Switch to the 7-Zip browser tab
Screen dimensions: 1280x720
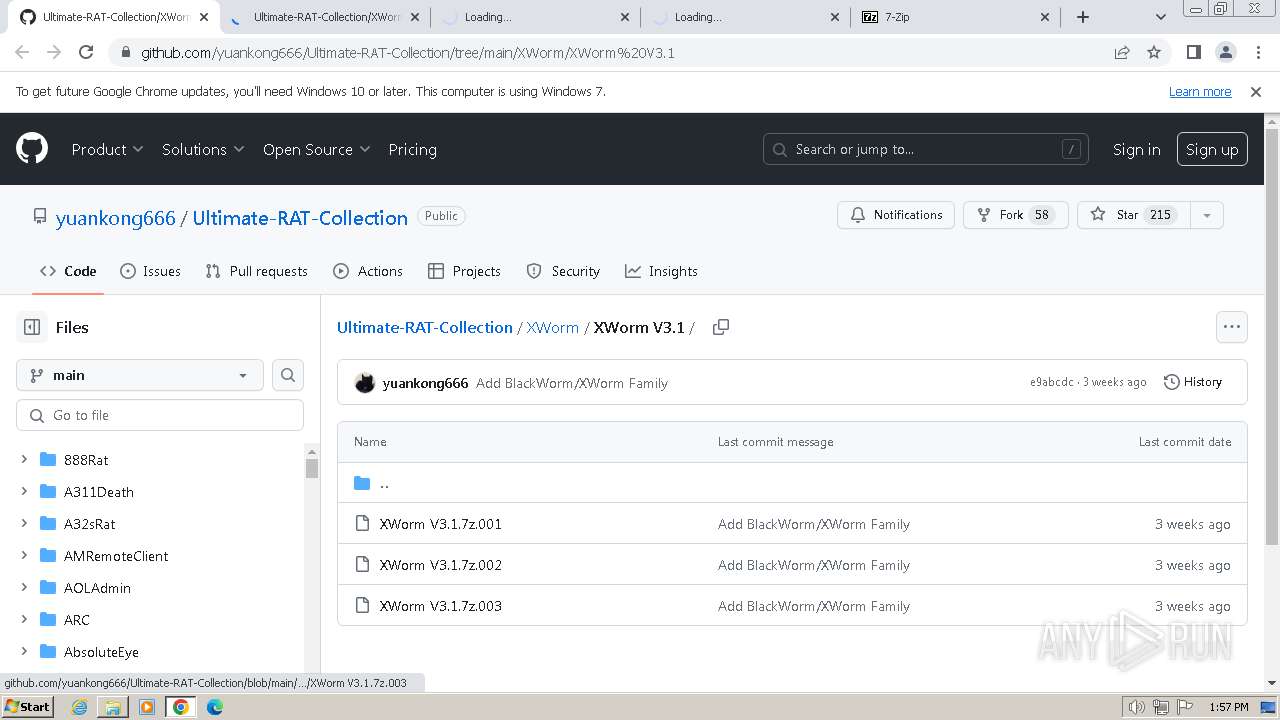click(956, 17)
